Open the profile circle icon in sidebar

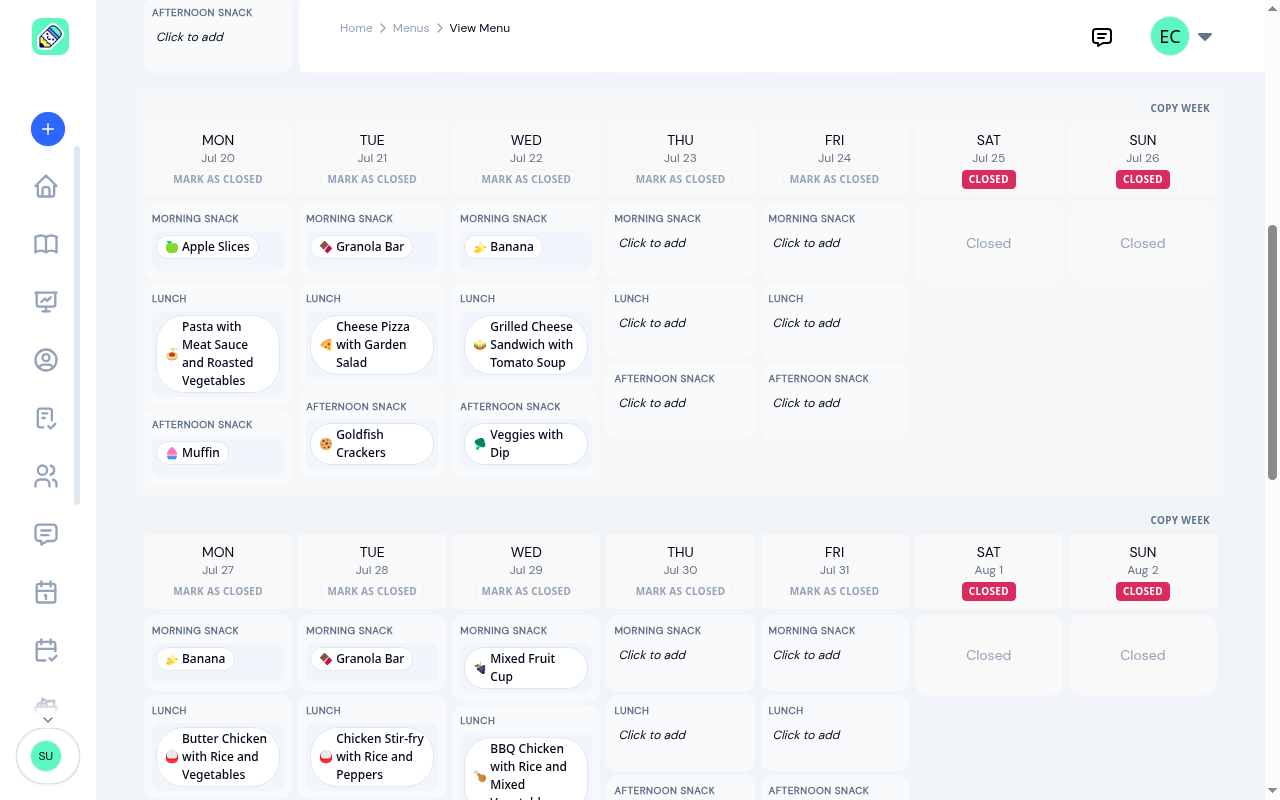pyautogui.click(x=46, y=360)
